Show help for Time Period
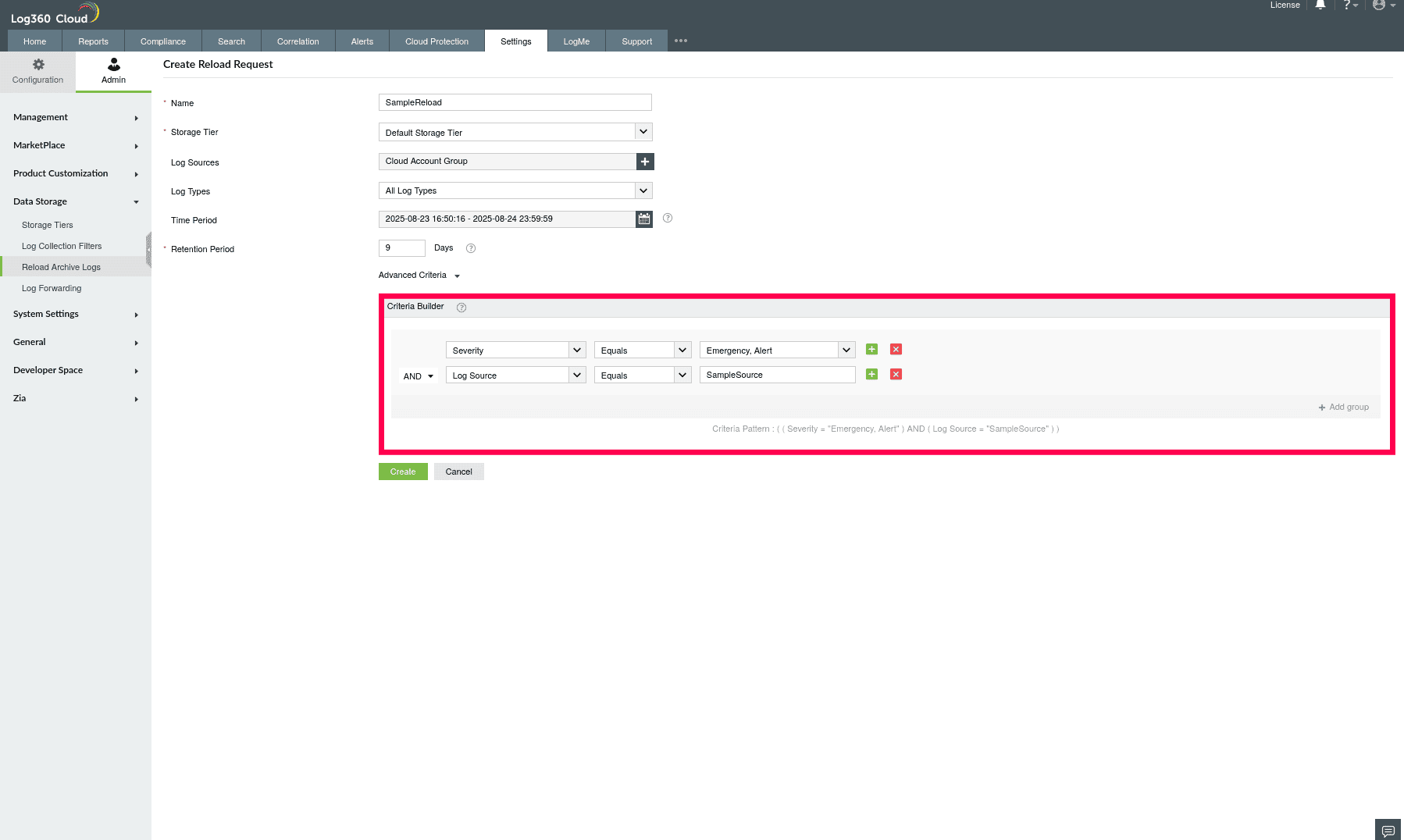This screenshot has height=840, width=1404. pyautogui.click(x=668, y=219)
